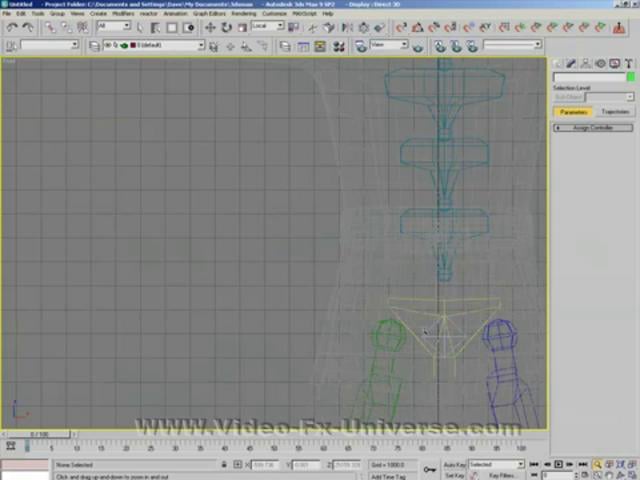
Task: Toggle Absolute/Offset transform type-in mode
Action: 238,464
